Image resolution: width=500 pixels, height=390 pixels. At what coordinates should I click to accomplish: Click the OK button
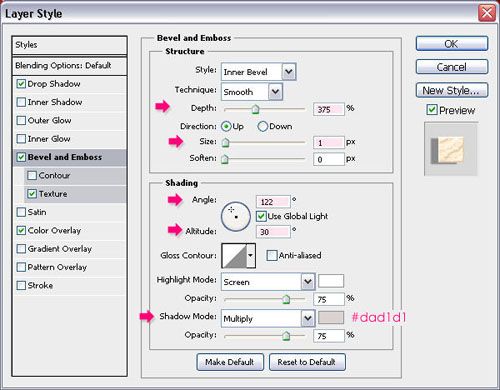tap(452, 44)
